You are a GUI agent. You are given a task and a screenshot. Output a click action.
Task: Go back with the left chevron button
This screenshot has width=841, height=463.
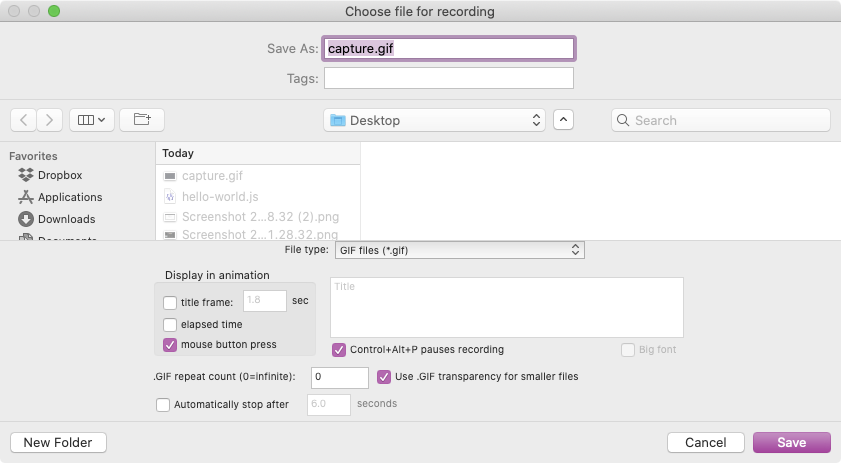tap(24, 120)
